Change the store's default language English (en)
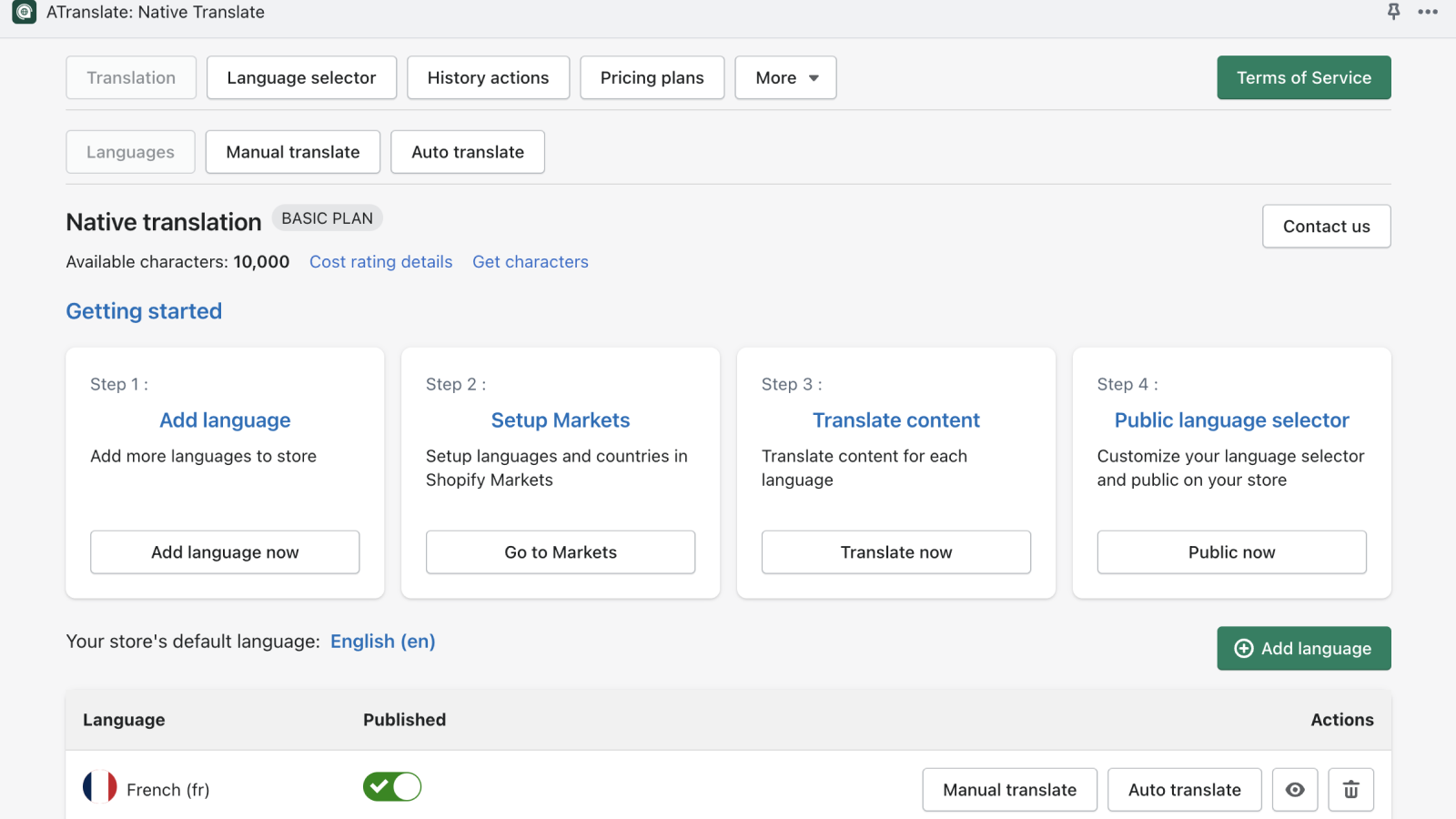 382,641
